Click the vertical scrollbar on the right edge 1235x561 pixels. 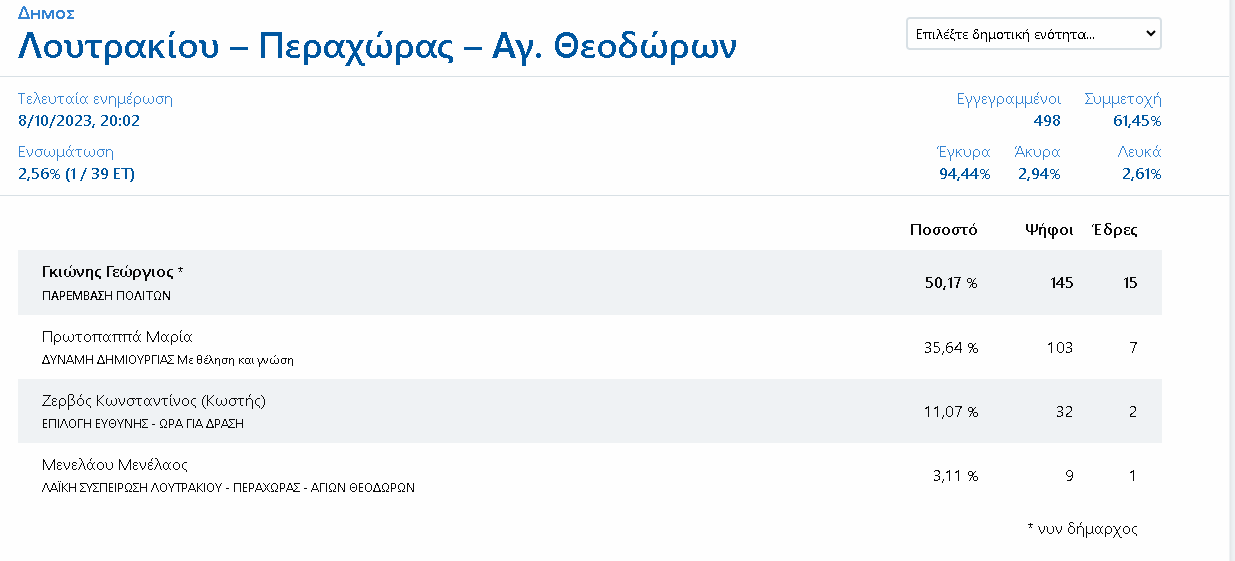point(1232,280)
